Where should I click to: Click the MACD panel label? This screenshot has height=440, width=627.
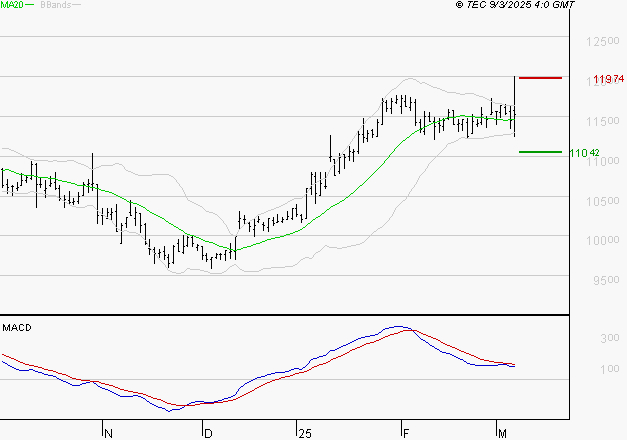17,328
